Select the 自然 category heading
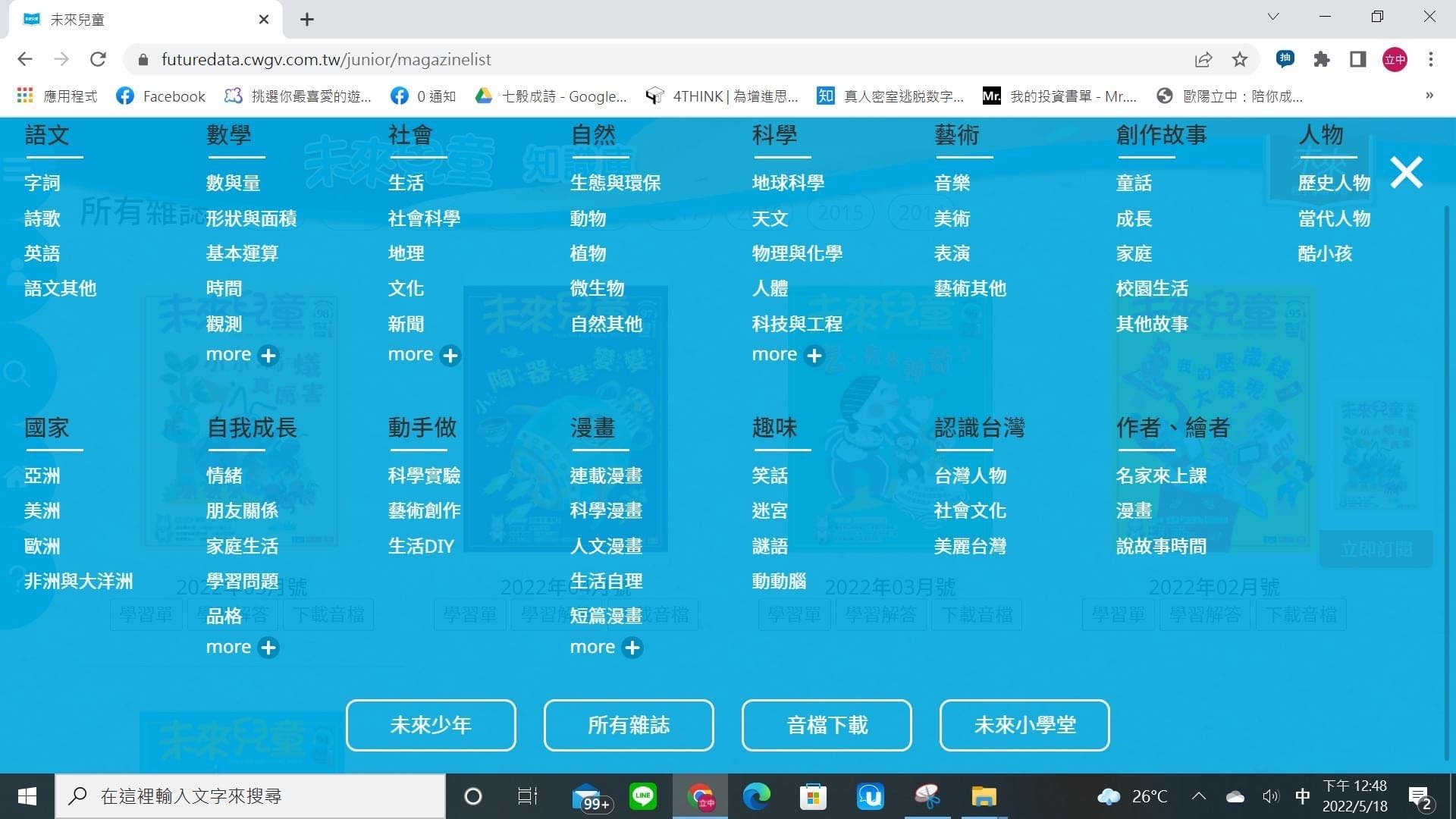The height and width of the screenshot is (819, 1456). click(x=593, y=135)
